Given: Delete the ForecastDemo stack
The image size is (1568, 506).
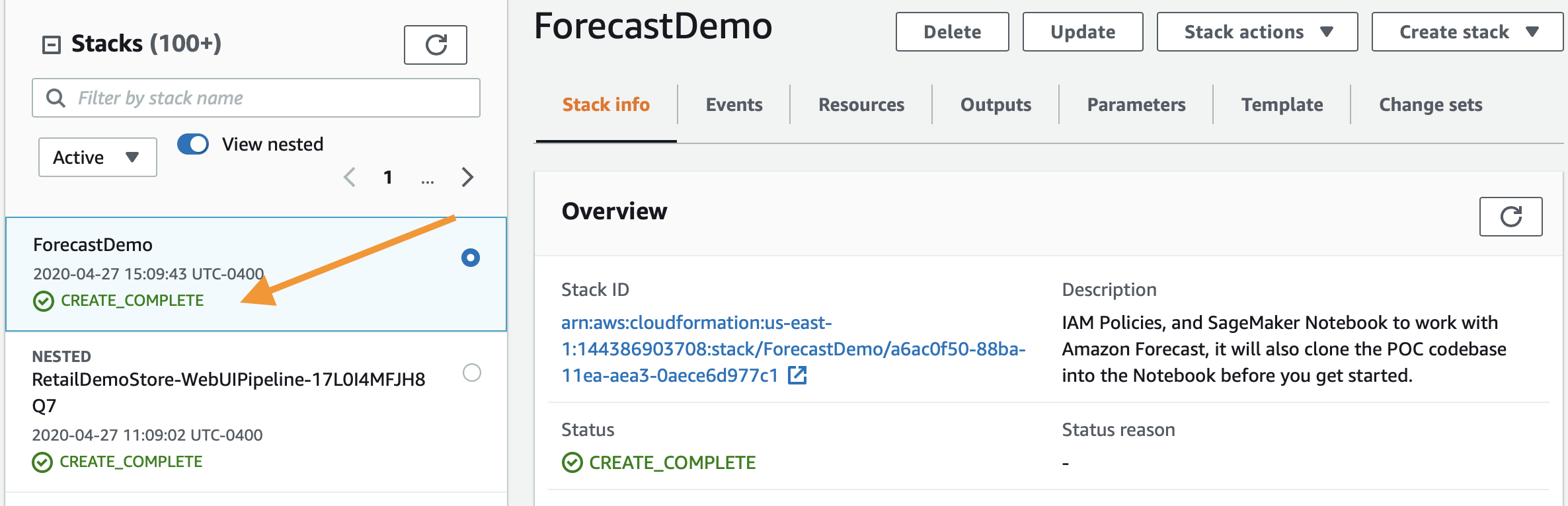Looking at the screenshot, I should pos(953,32).
